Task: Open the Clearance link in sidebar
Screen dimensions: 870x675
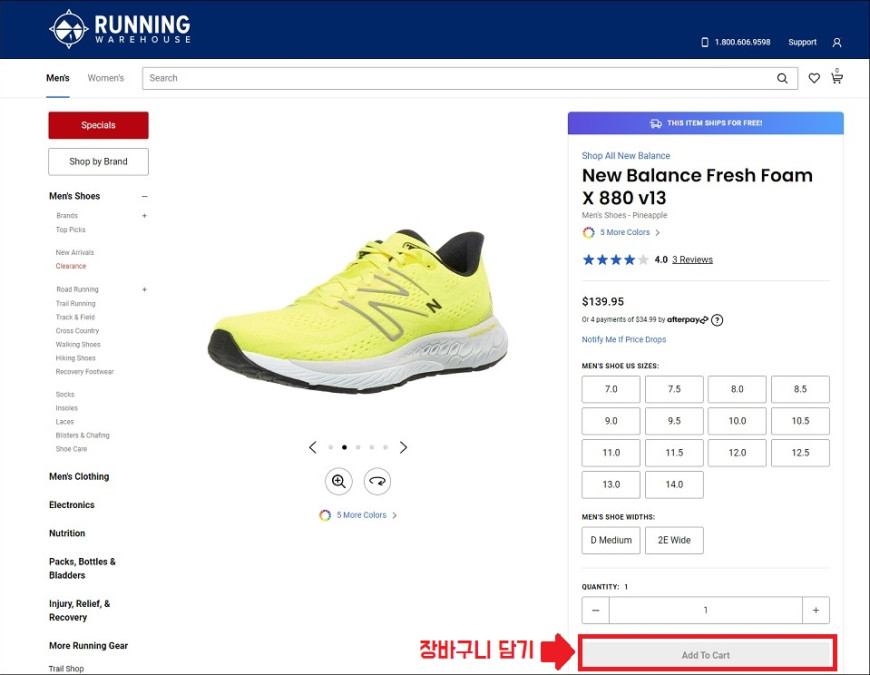Action: coord(71,266)
